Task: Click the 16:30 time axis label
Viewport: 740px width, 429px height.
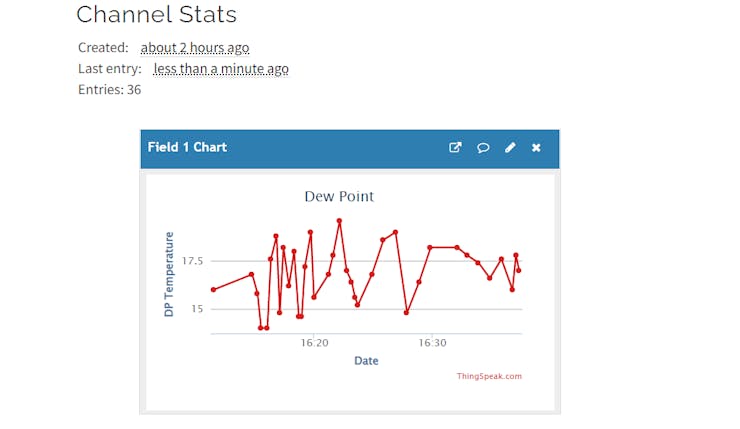Action: tap(431, 342)
